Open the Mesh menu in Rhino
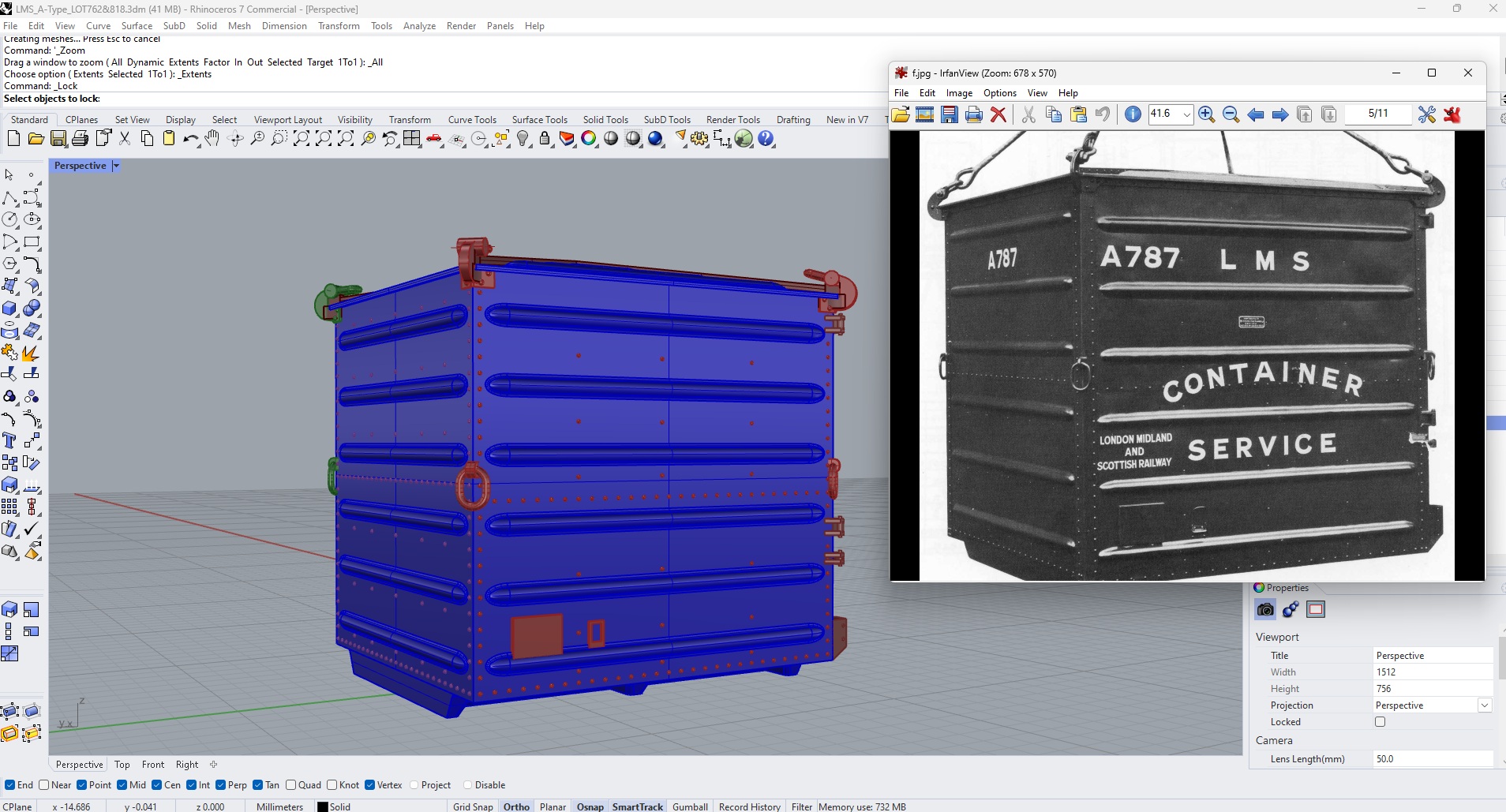1506x812 pixels. pyautogui.click(x=238, y=25)
